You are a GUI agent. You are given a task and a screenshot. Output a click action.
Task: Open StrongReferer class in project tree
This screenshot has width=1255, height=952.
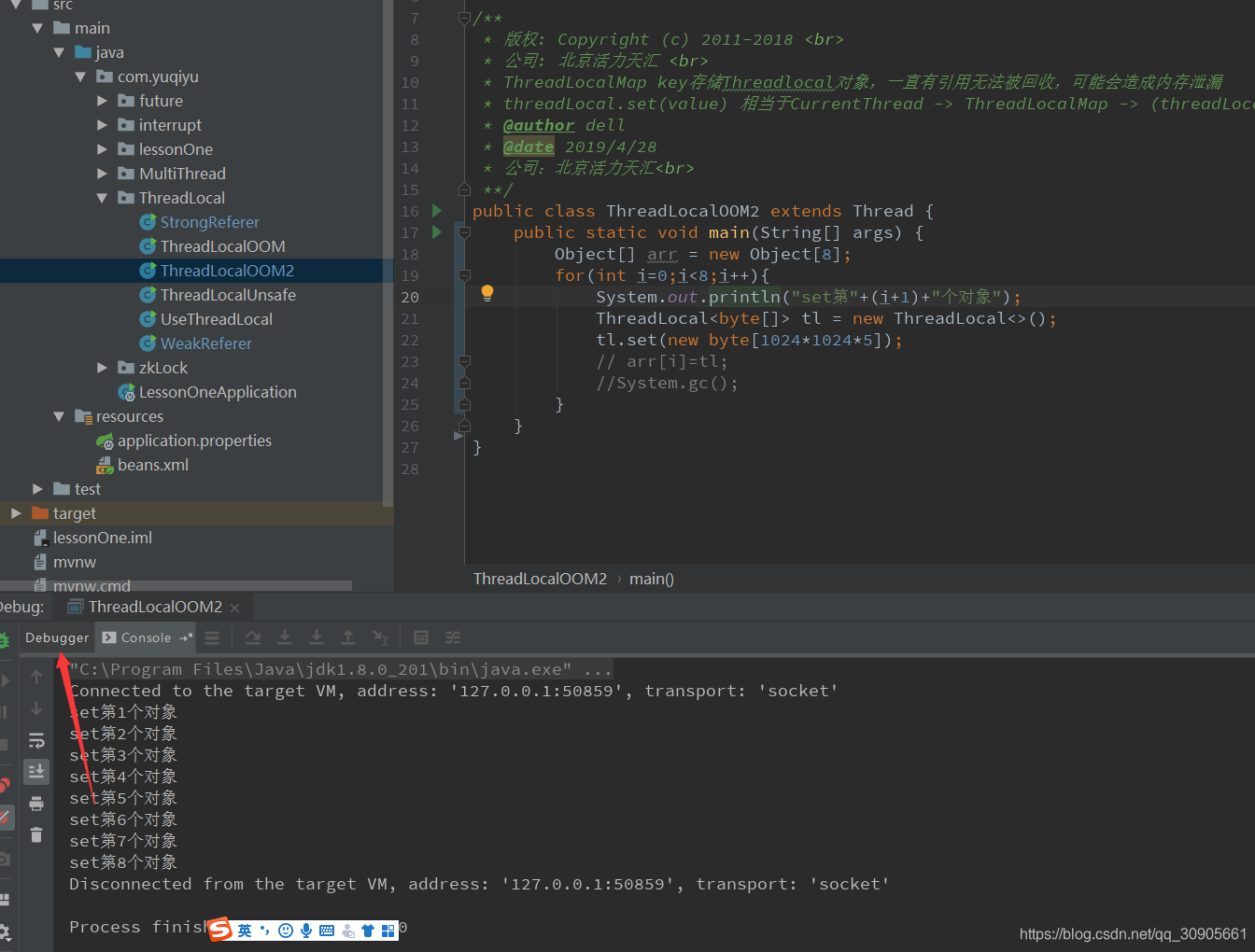pyautogui.click(x=209, y=222)
